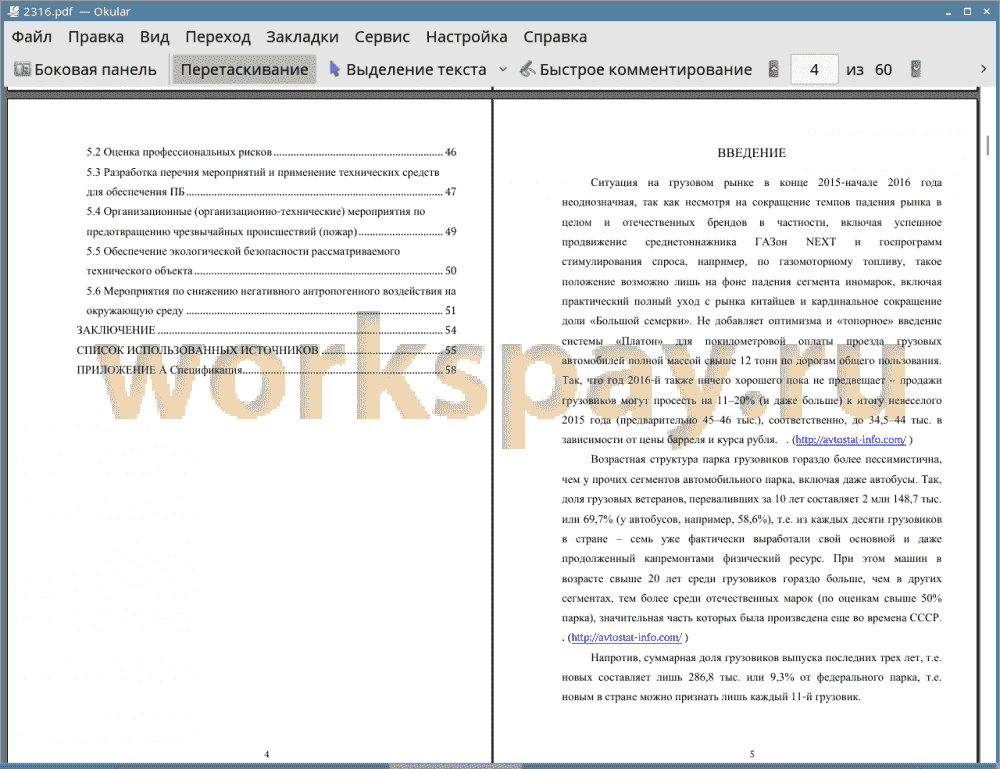Screen dimensions: 1000x769
Task: Open the Сервис menu
Action: [x=382, y=37]
